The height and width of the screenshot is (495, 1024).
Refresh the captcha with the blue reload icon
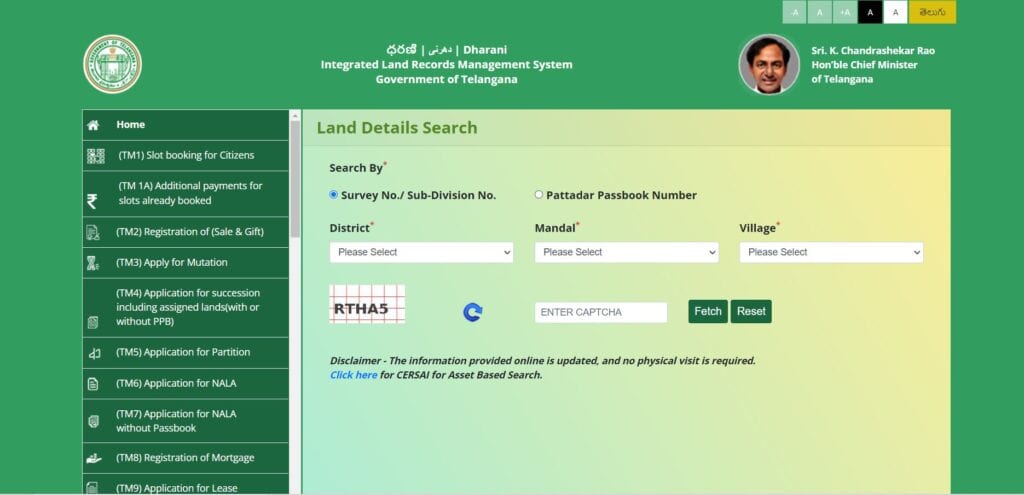click(x=473, y=312)
